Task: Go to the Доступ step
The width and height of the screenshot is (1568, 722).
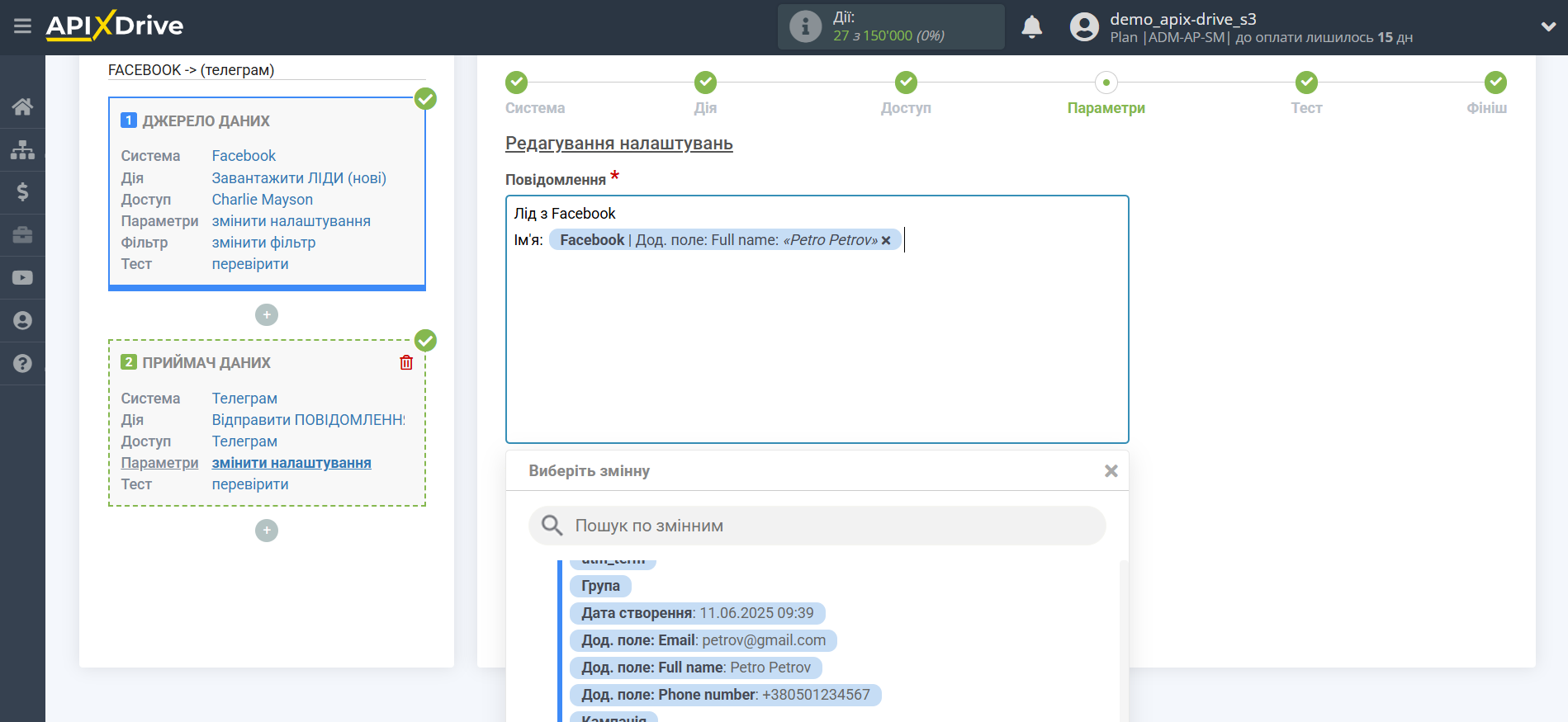Action: [x=906, y=93]
